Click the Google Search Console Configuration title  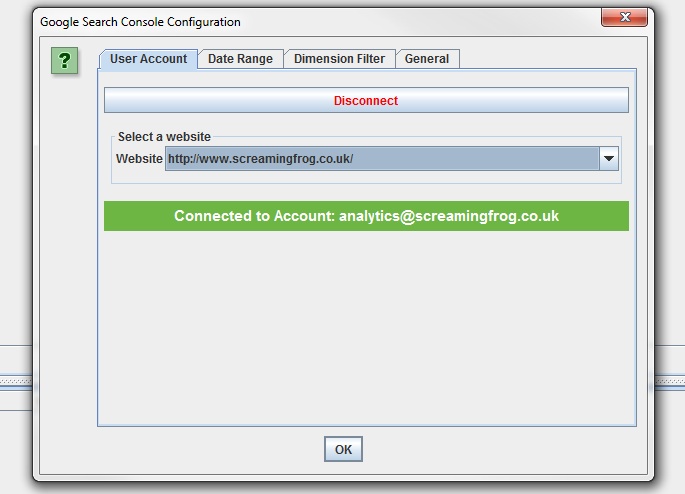pyautogui.click(x=140, y=22)
